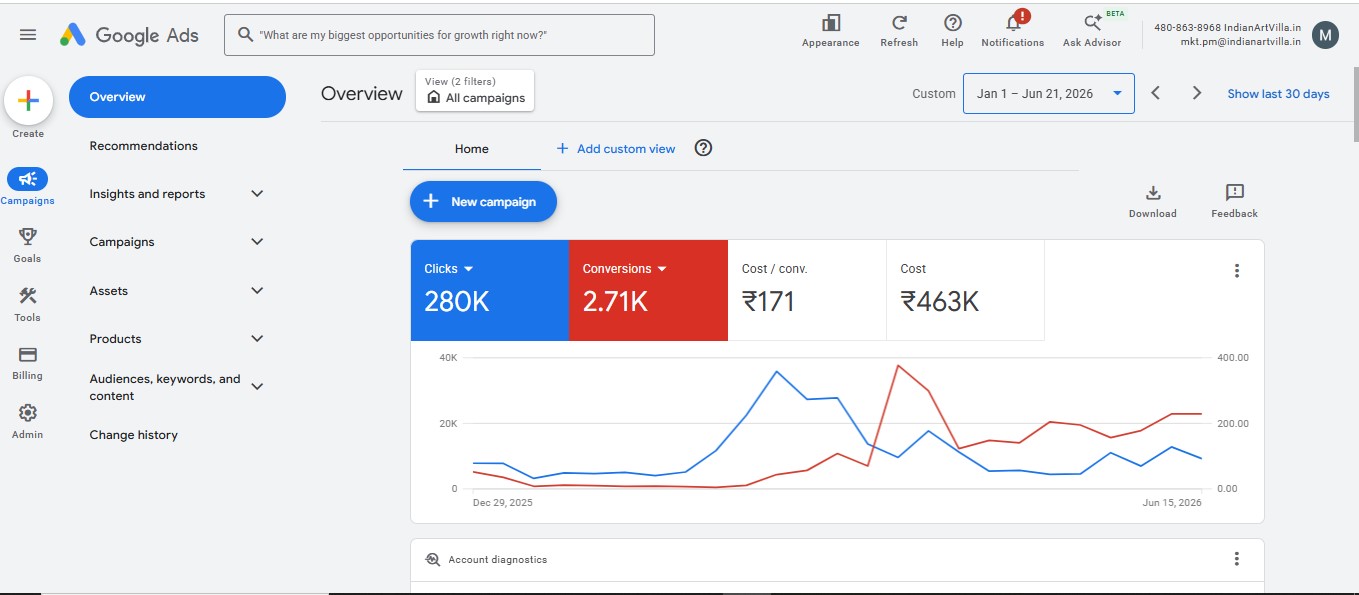Image resolution: width=1359 pixels, height=595 pixels.
Task: Click the Account diagnostics icon
Action: tap(433, 560)
